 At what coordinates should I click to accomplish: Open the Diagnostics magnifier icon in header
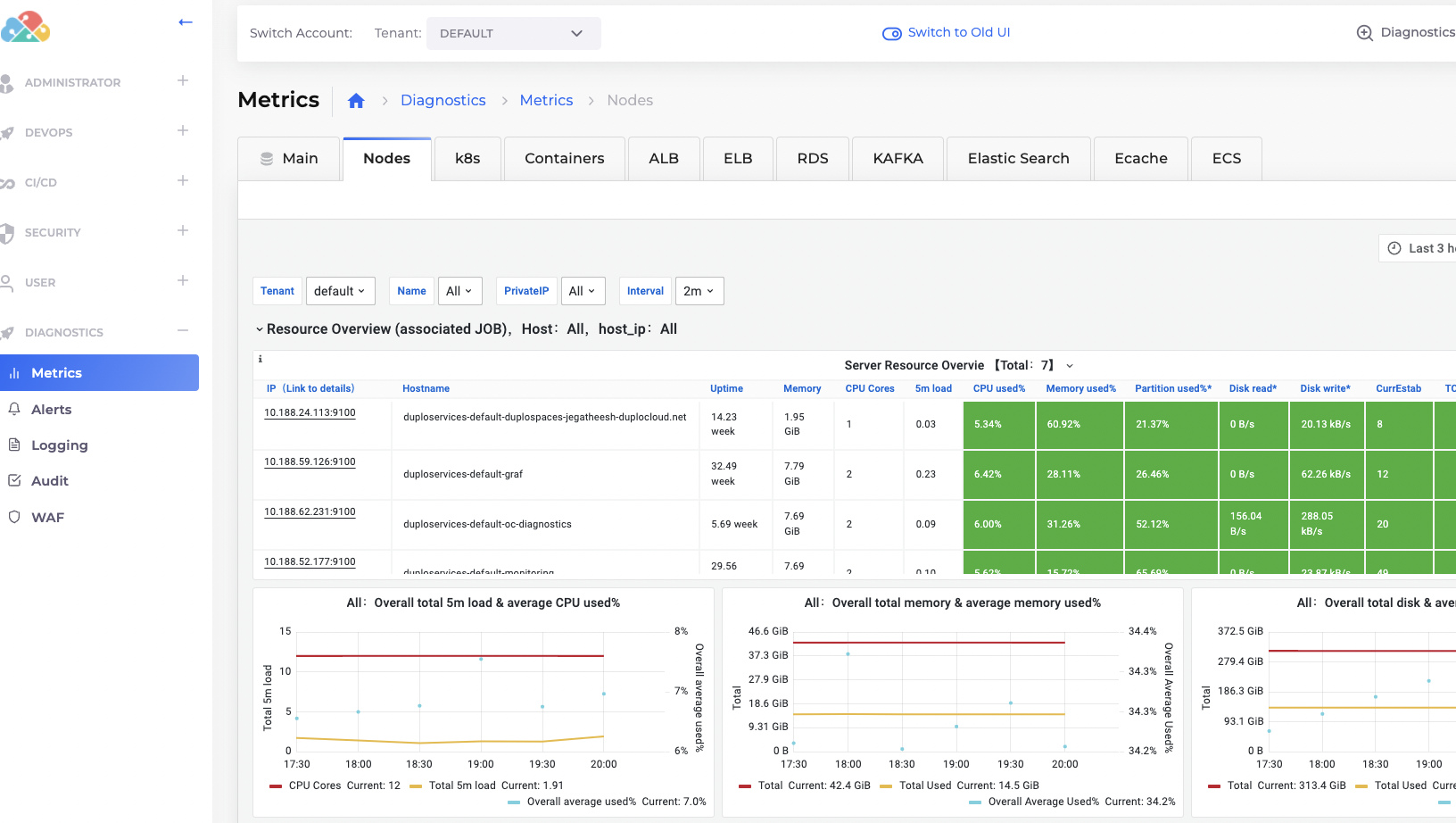point(1364,33)
